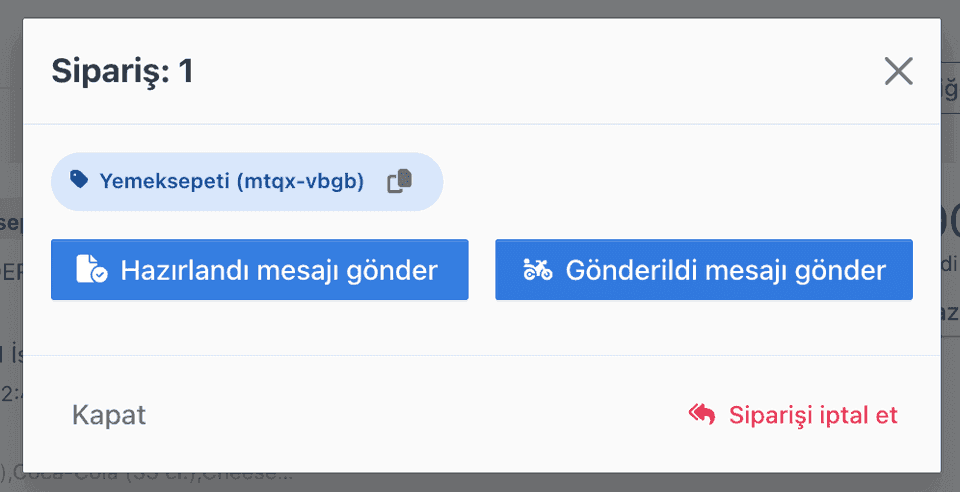Click the red reply arrows icon
Viewport: 960px width, 492px height.
(702, 414)
